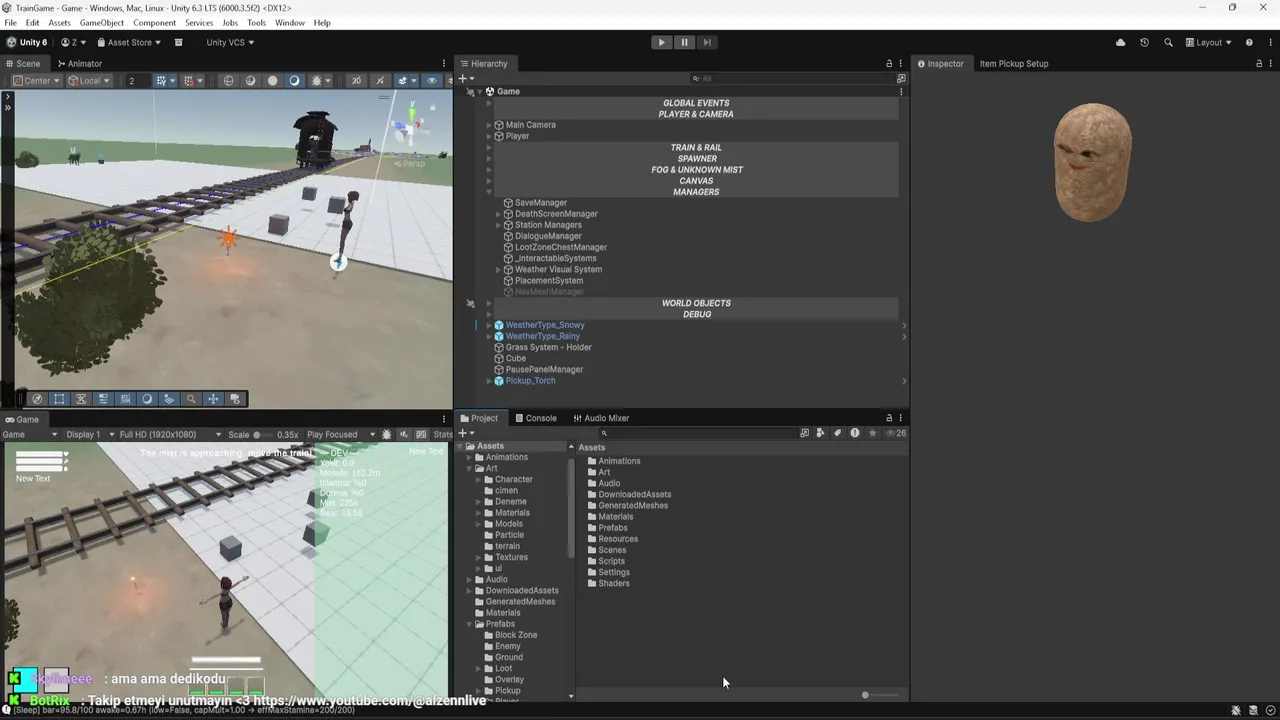Open the GameObject menu
The height and width of the screenshot is (720, 1280).
coord(102,22)
